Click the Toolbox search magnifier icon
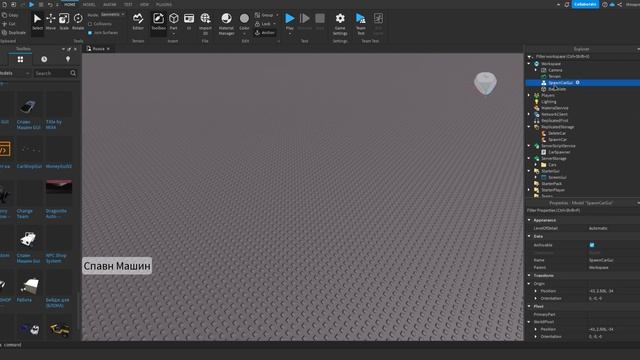640x360 pixels. [x=73, y=73]
